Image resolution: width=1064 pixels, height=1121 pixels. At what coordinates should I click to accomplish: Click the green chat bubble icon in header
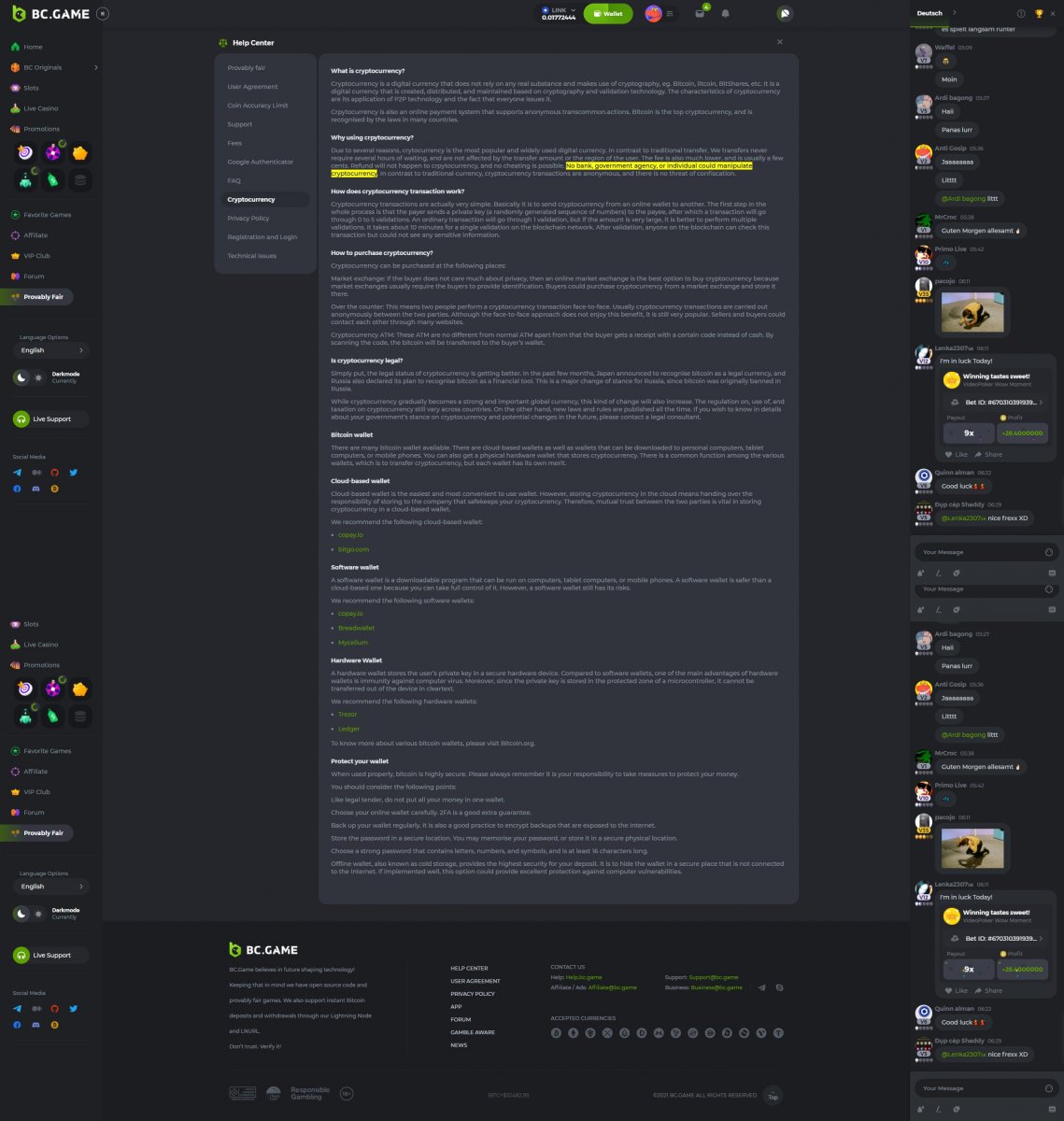(784, 14)
